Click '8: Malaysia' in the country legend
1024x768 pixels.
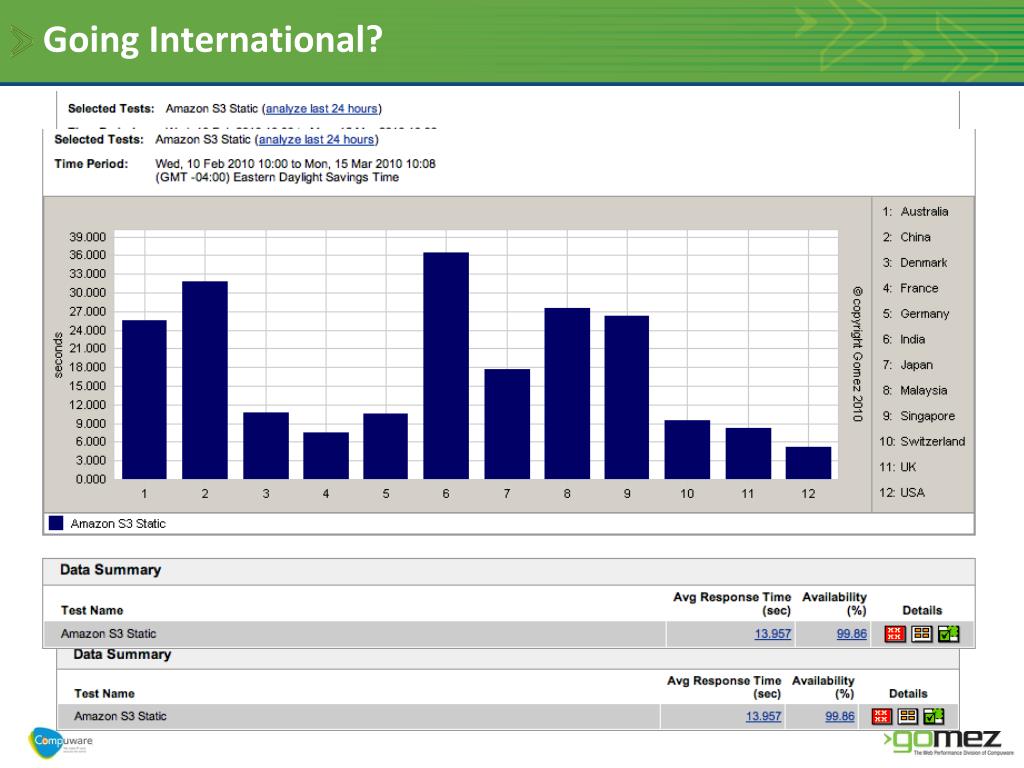tap(914, 390)
